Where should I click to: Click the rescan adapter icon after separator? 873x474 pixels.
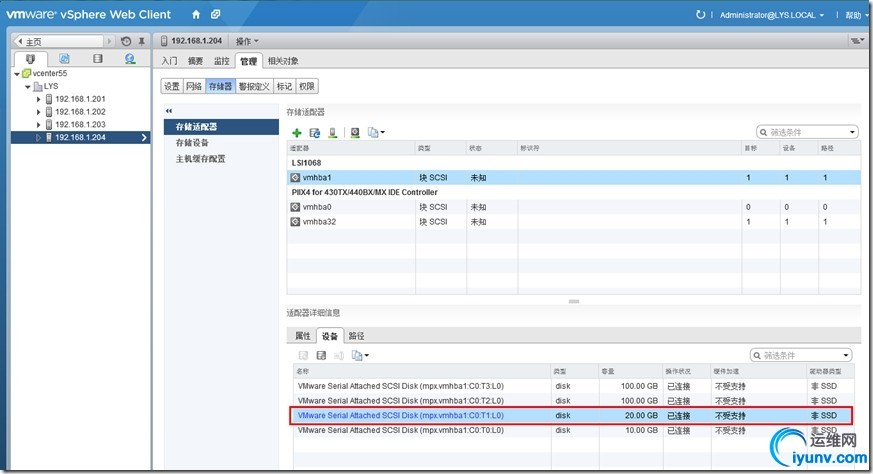(x=355, y=133)
